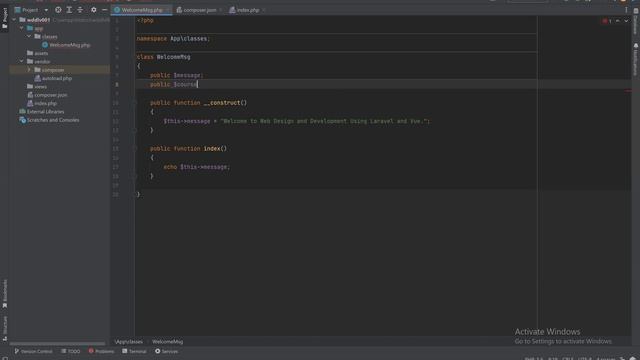Close the WelcomeMsg.php tab
Image resolution: width=640 pixels, height=360 pixels.
[x=168, y=10]
